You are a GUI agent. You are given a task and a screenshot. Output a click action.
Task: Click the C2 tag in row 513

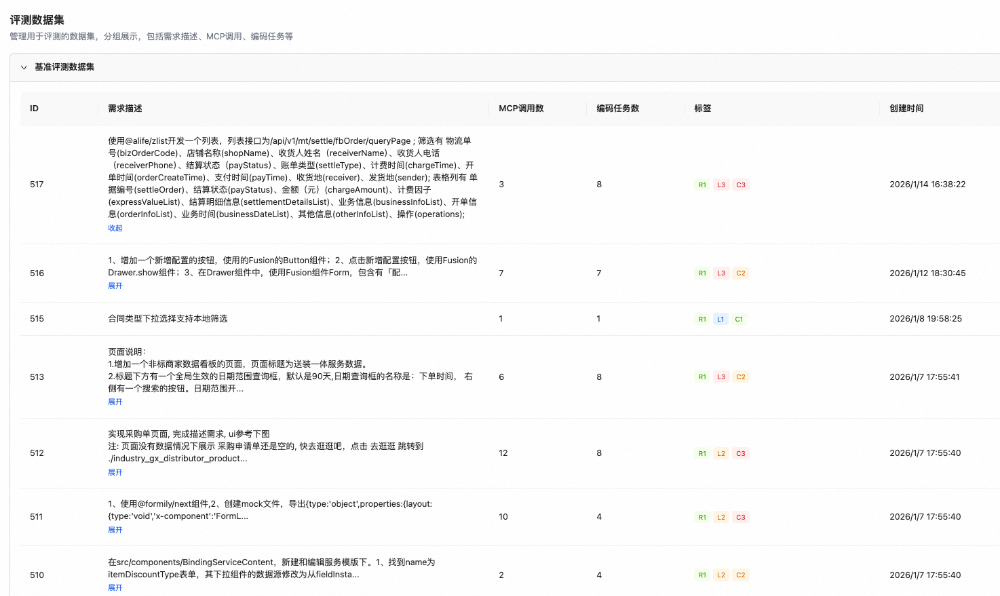click(x=740, y=377)
